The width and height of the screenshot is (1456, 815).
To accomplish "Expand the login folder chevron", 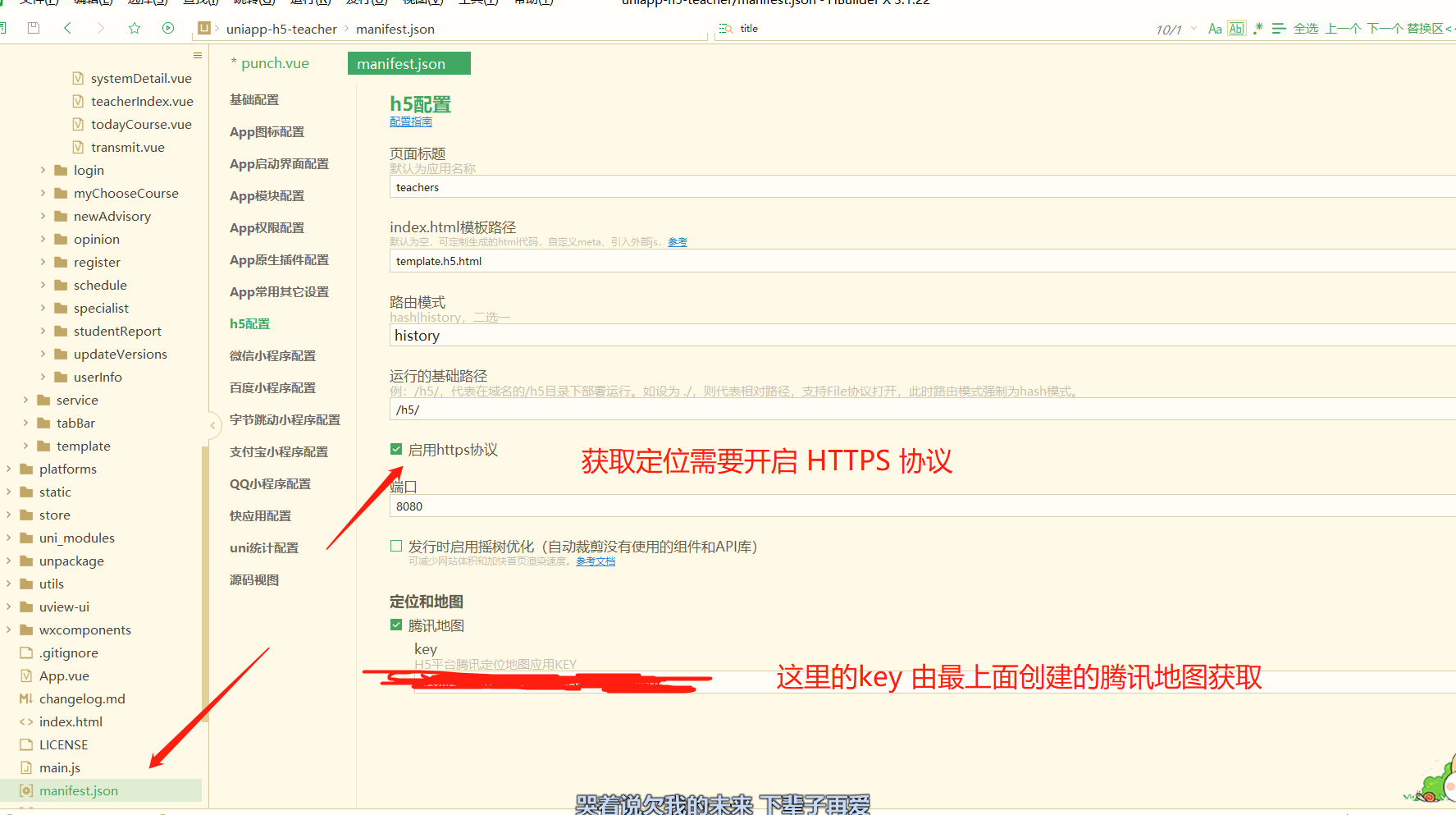I will 43,170.
